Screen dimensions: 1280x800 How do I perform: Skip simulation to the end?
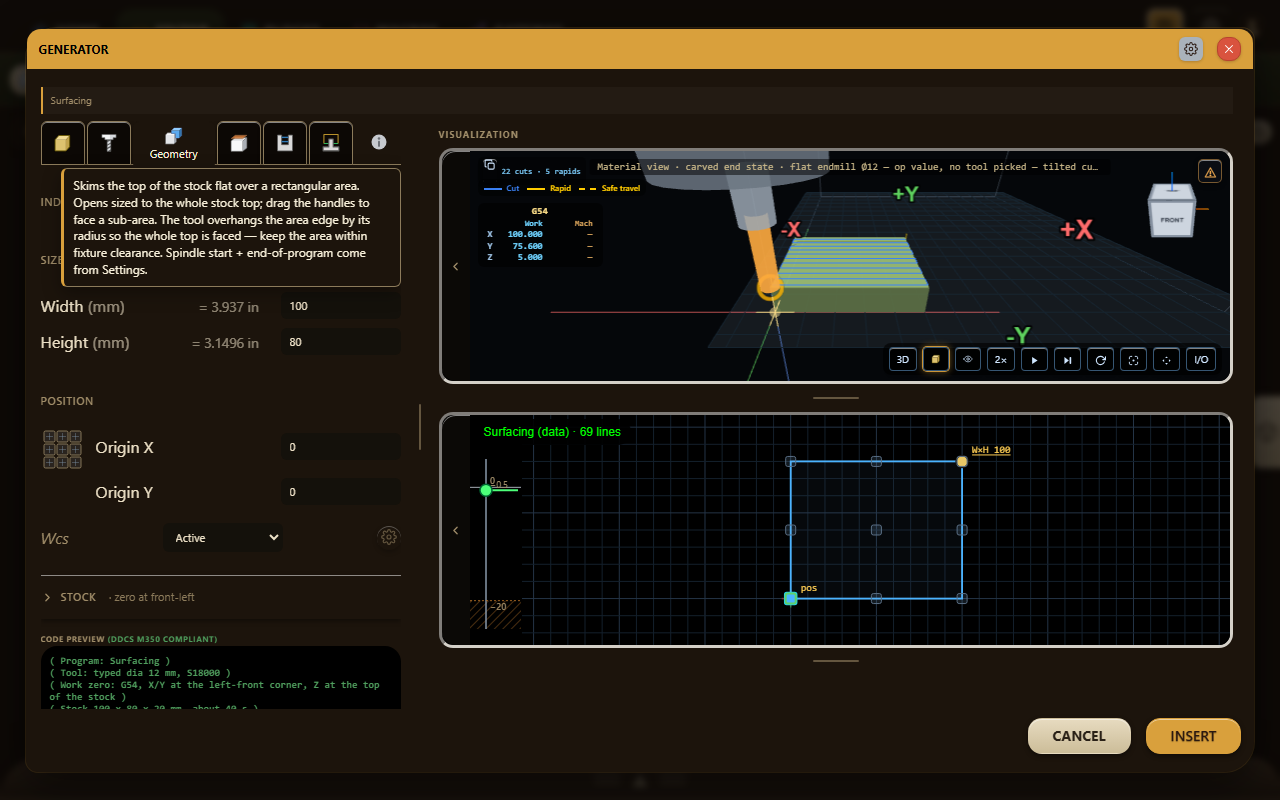click(x=1068, y=359)
